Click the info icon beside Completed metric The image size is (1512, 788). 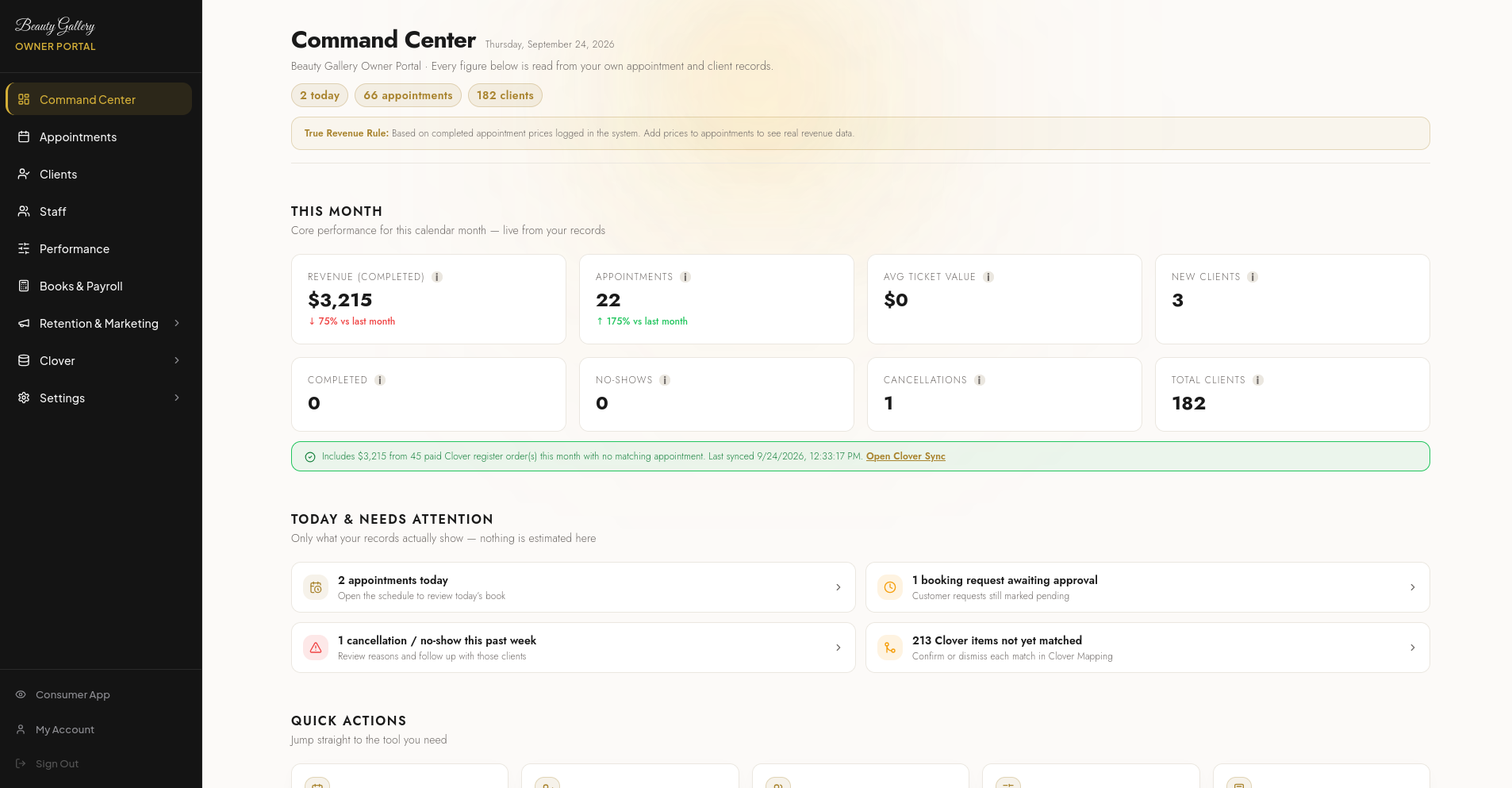[x=380, y=380]
